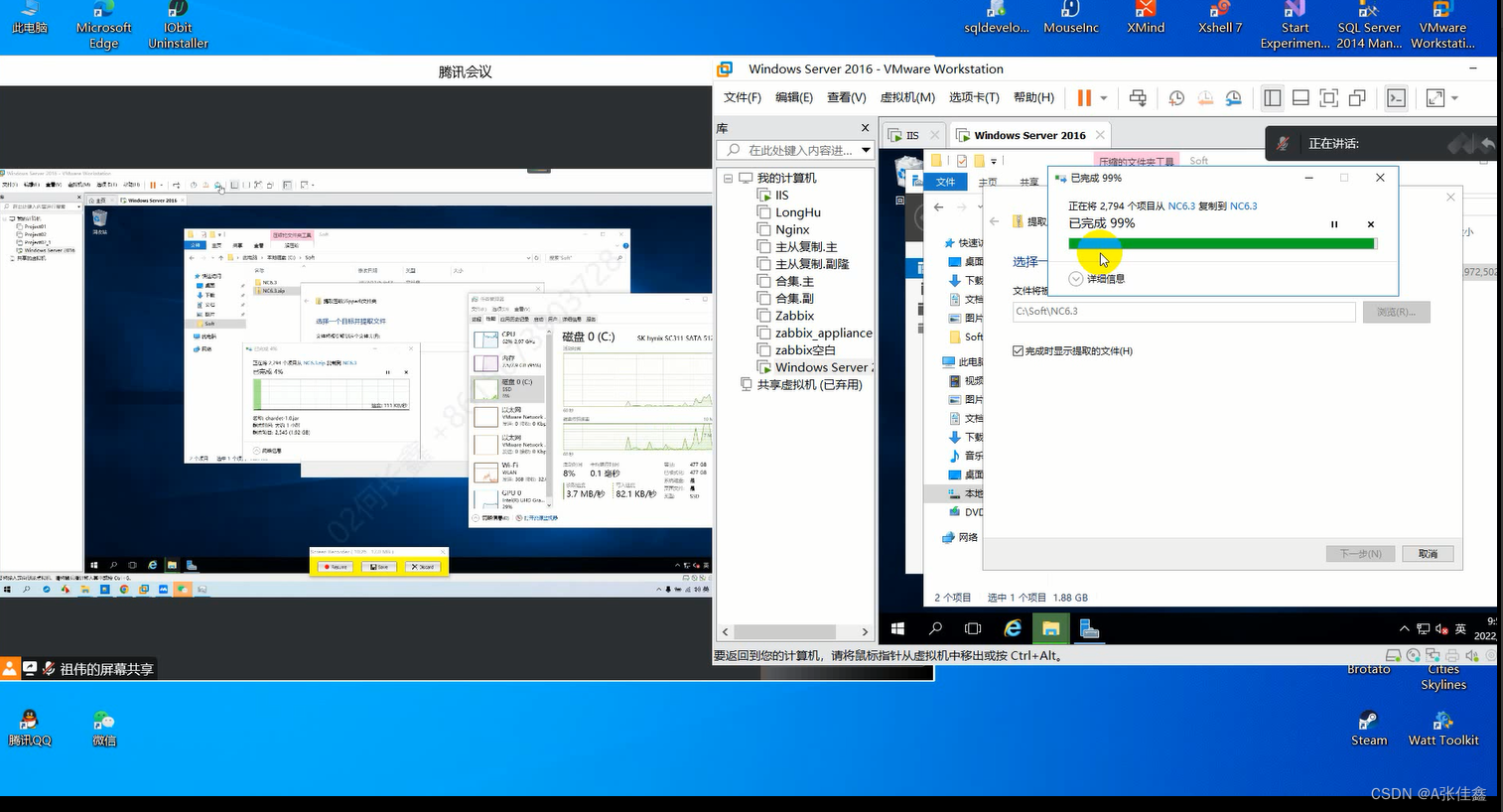Toggle the library sidebar view

(x=1273, y=97)
